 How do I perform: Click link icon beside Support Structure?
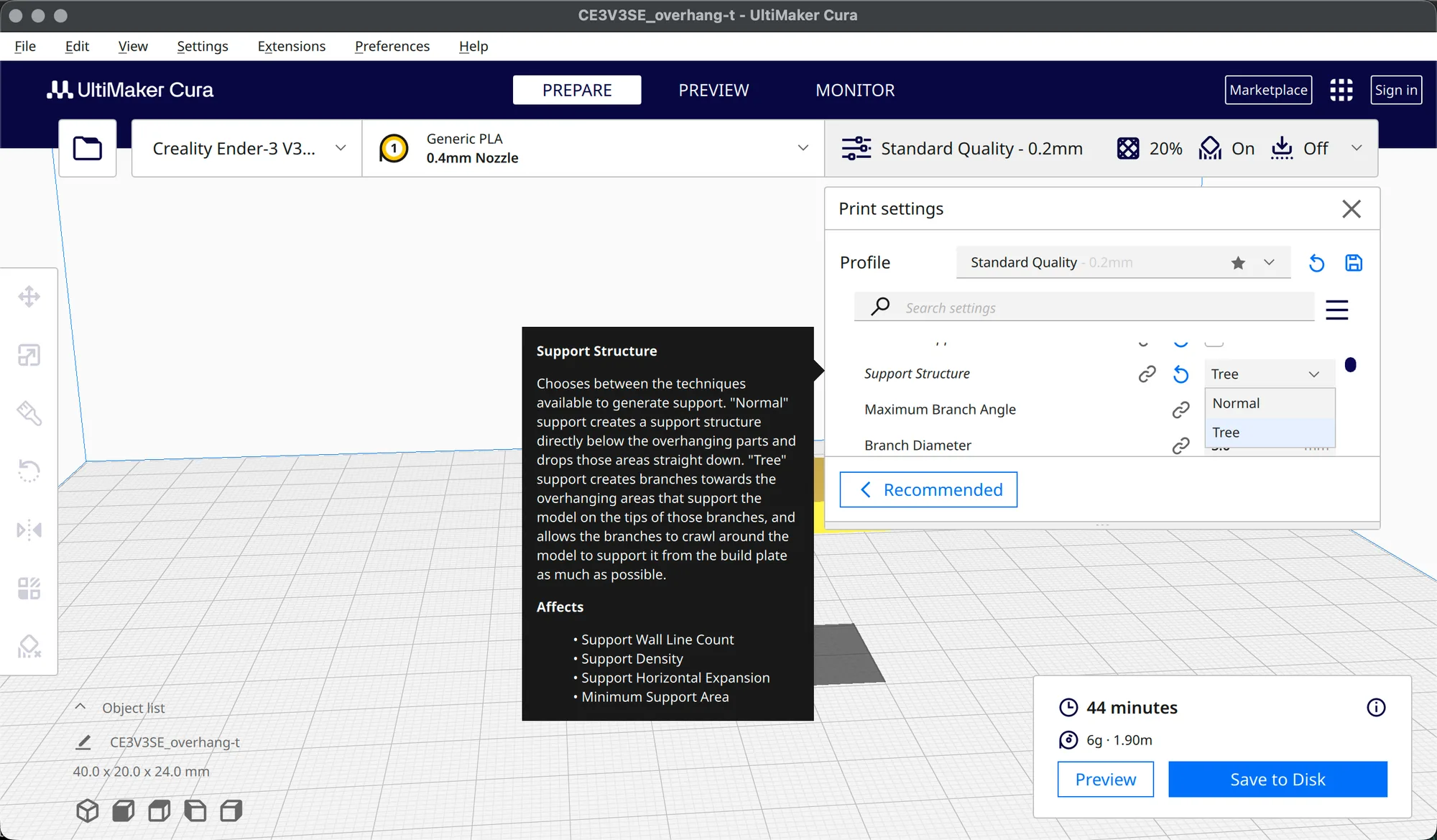1147,374
